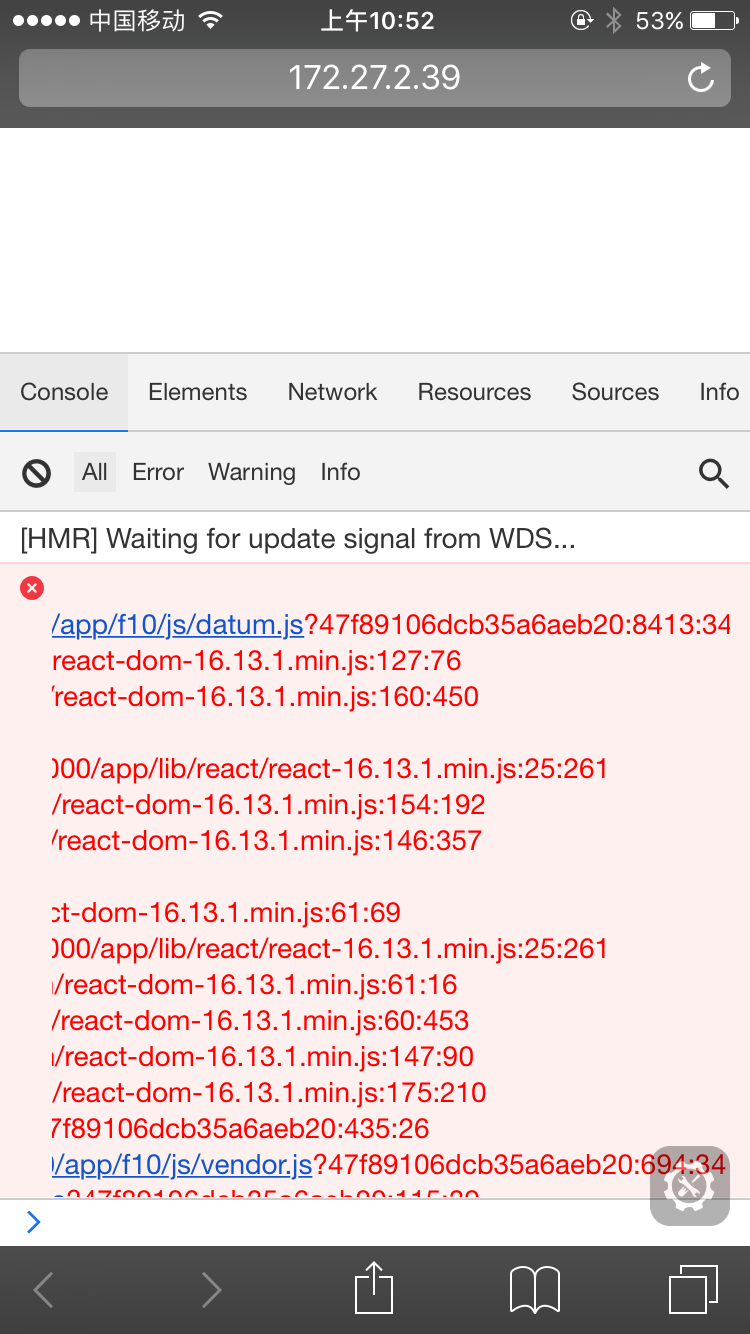Clear the console log messages
Image resolution: width=750 pixels, height=1334 pixels.
[x=35, y=471]
